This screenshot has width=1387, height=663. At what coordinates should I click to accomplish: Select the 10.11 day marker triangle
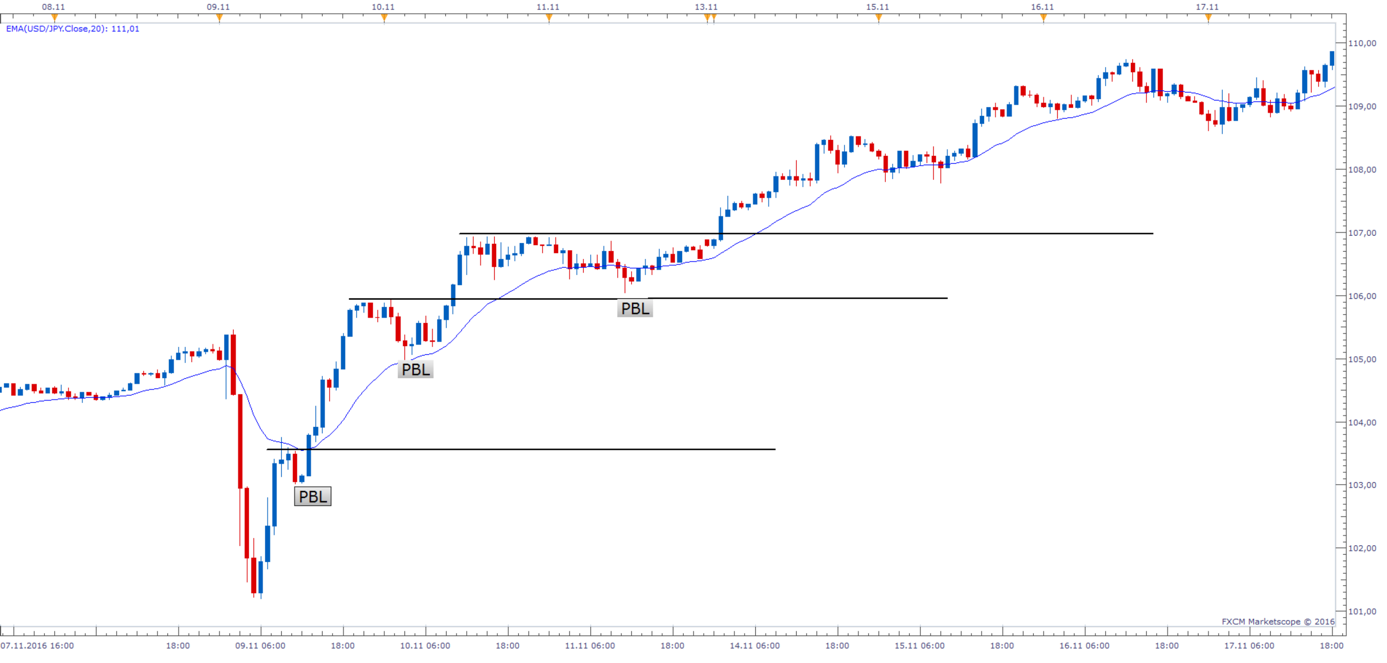coord(384,19)
